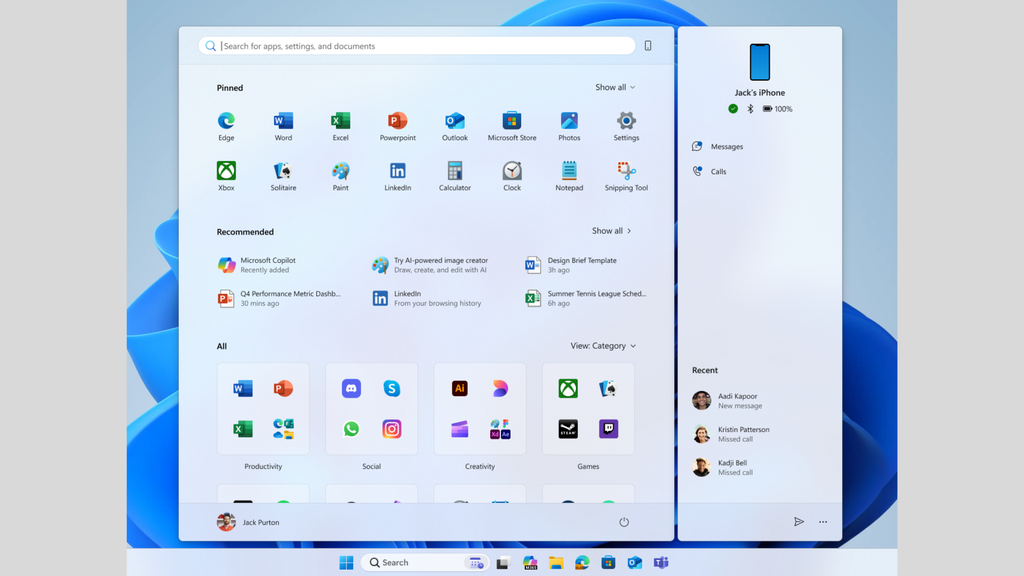Open Calls in the phone panel
1024x576 pixels.
[x=718, y=172]
